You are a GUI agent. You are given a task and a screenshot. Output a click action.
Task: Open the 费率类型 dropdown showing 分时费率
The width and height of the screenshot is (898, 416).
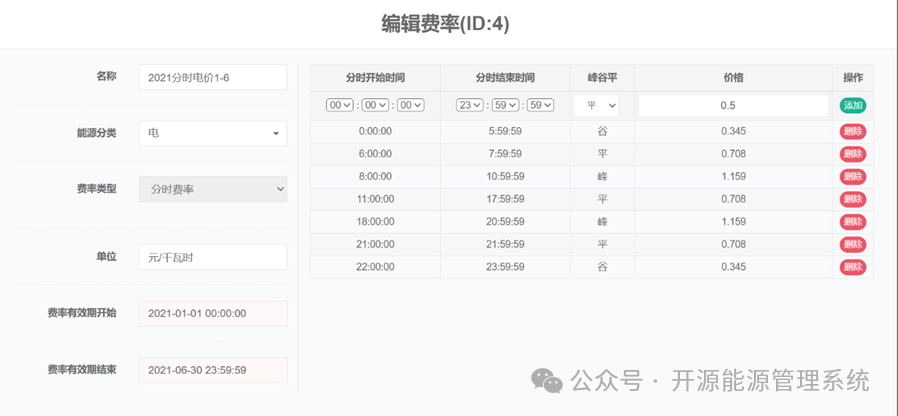tap(213, 189)
